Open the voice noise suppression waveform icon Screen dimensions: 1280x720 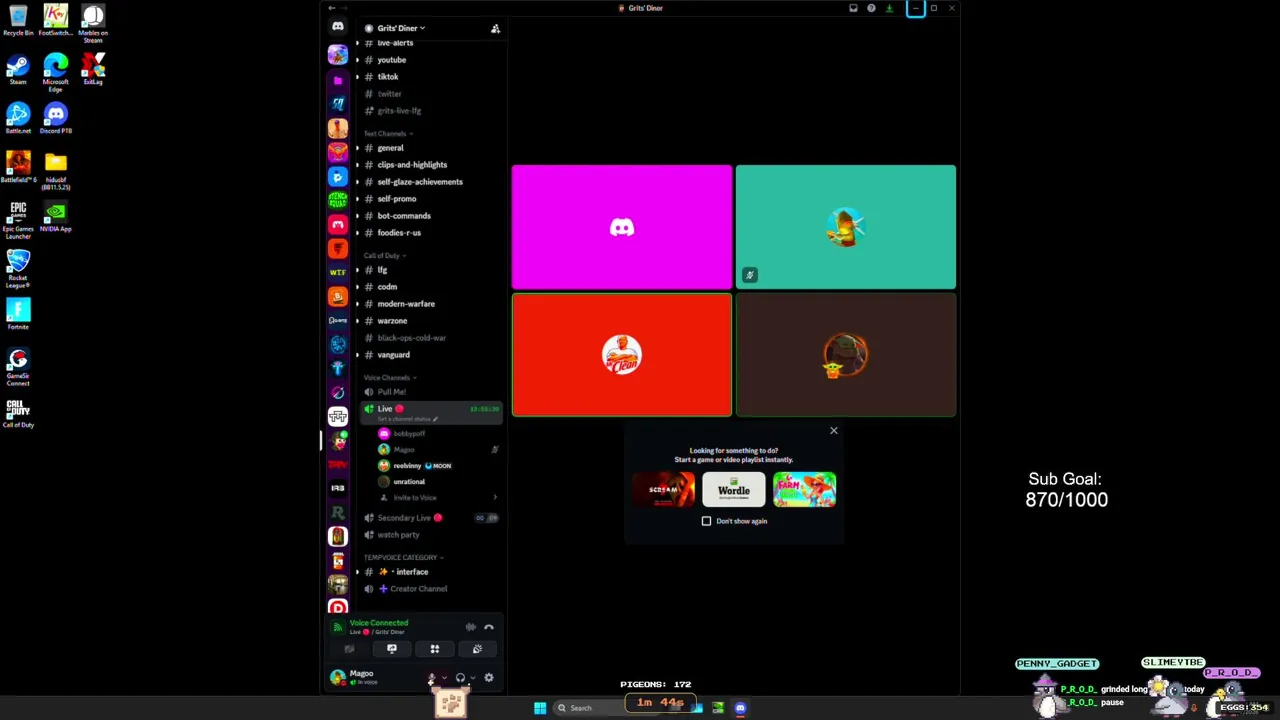(x=470, y=627)
